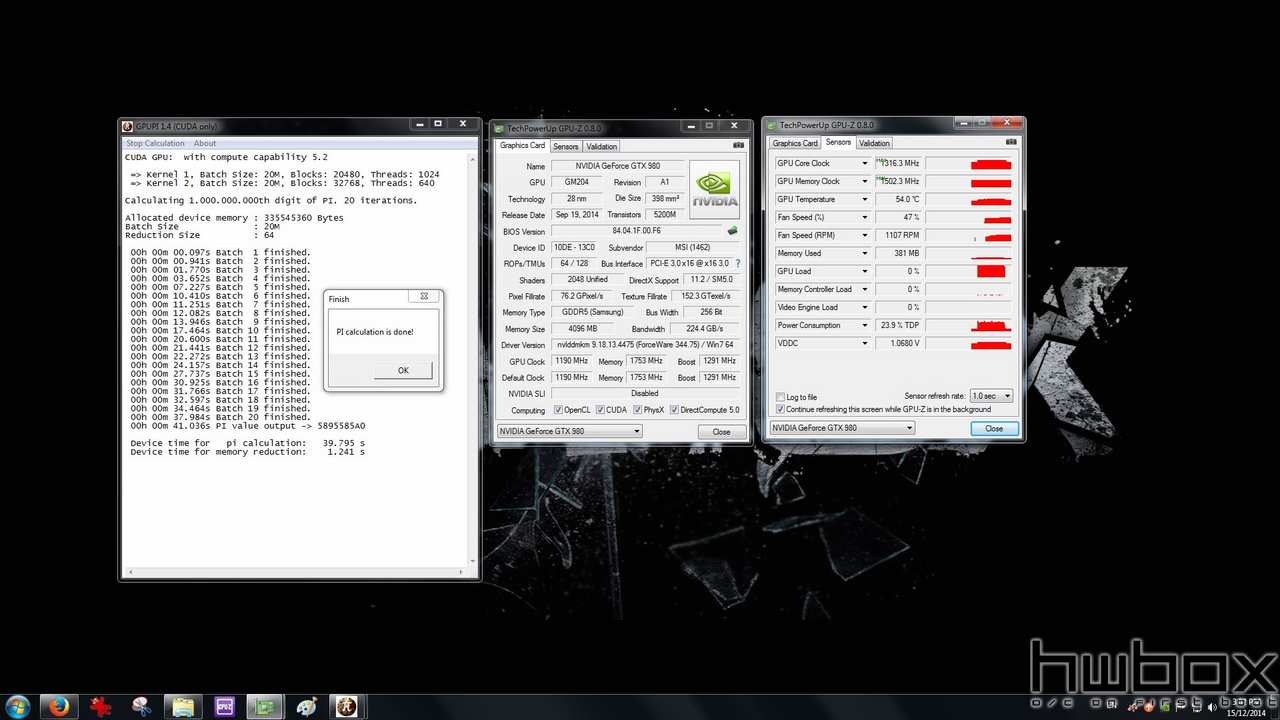Click the GPU Temperature history graph

click(969, 199)
